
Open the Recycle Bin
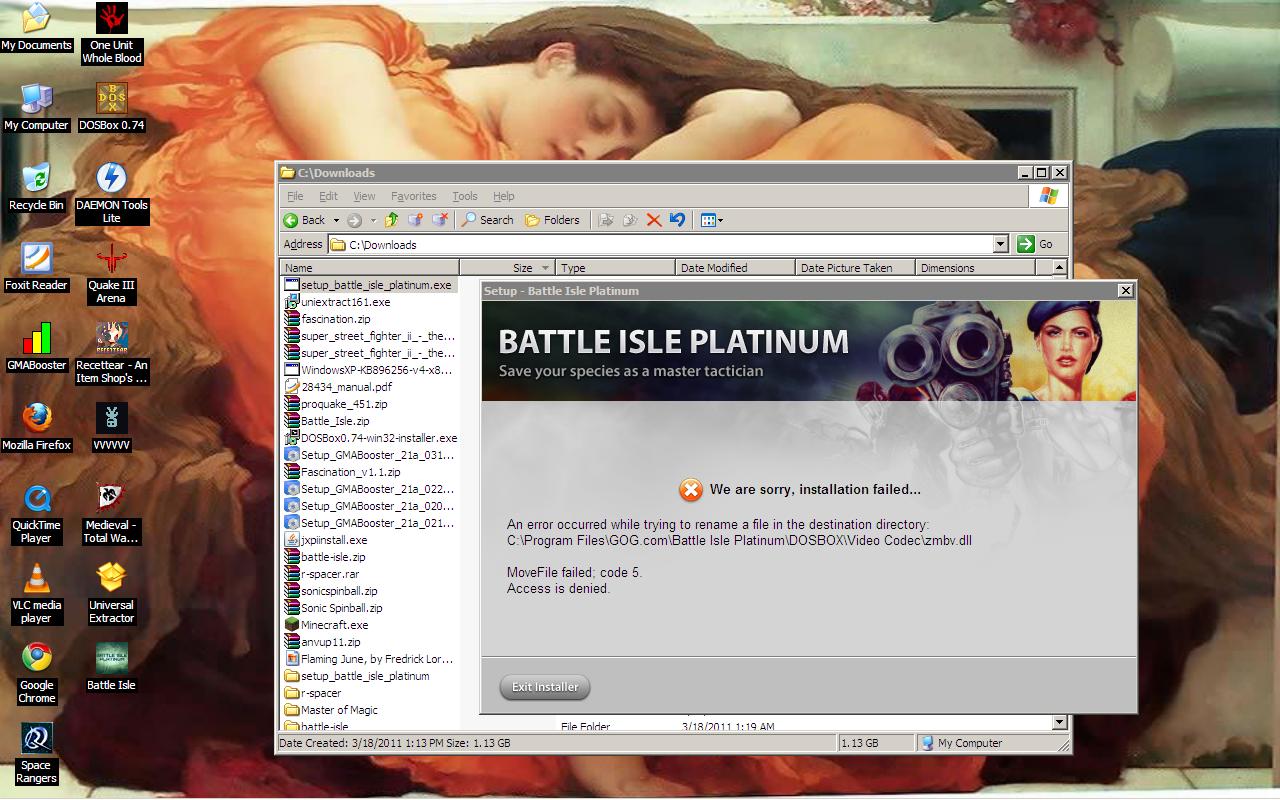click(36, 187)
